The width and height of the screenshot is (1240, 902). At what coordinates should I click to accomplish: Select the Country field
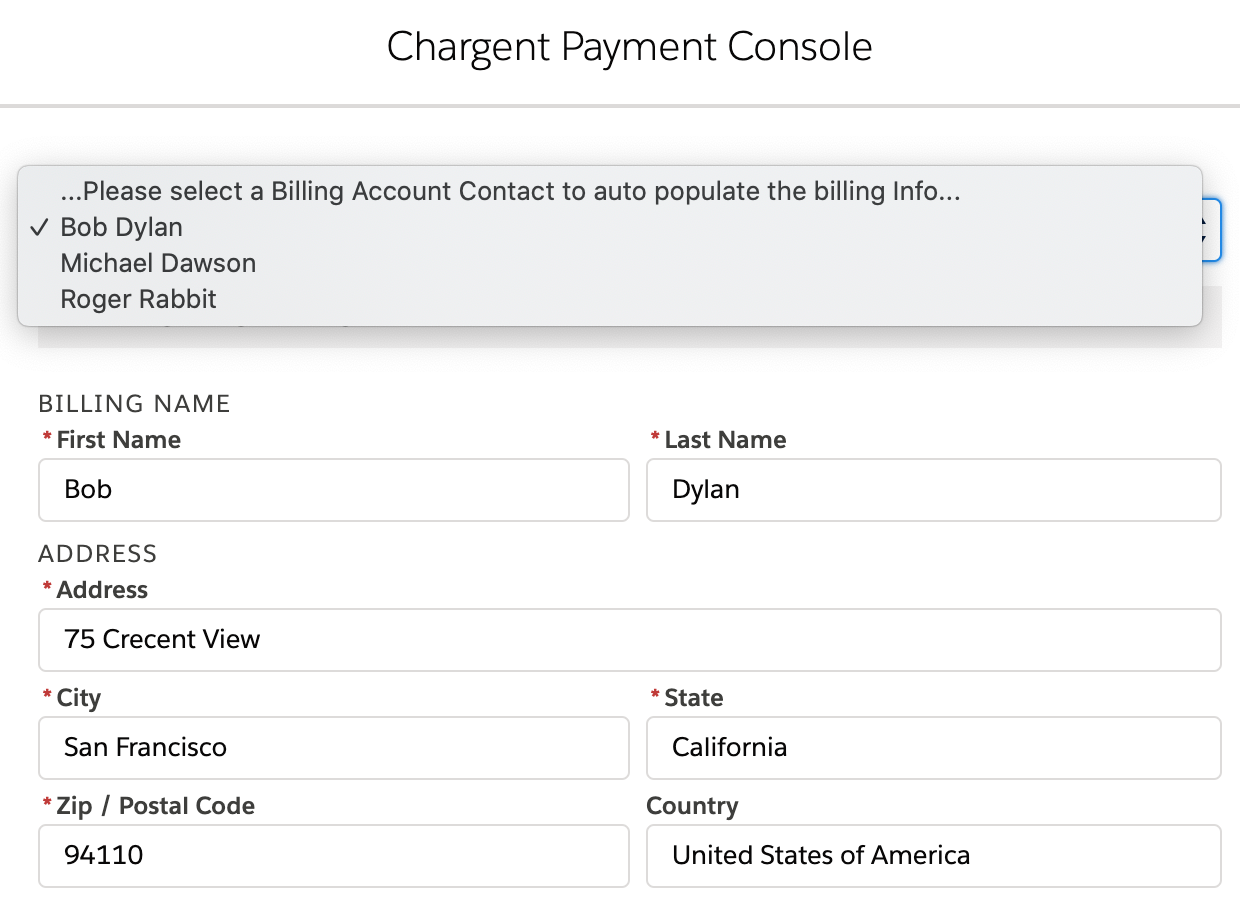[x=933, y=856]
